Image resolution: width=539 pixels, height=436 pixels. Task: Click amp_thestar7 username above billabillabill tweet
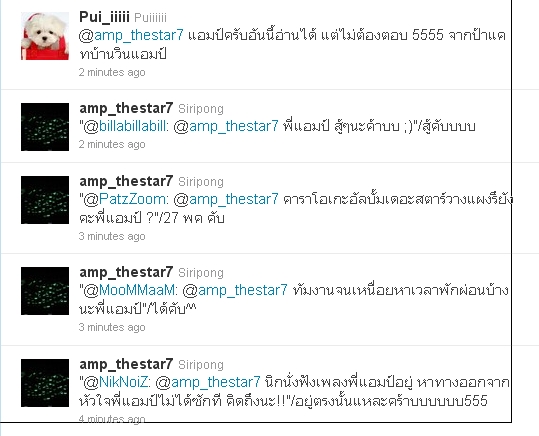[126, 108]
